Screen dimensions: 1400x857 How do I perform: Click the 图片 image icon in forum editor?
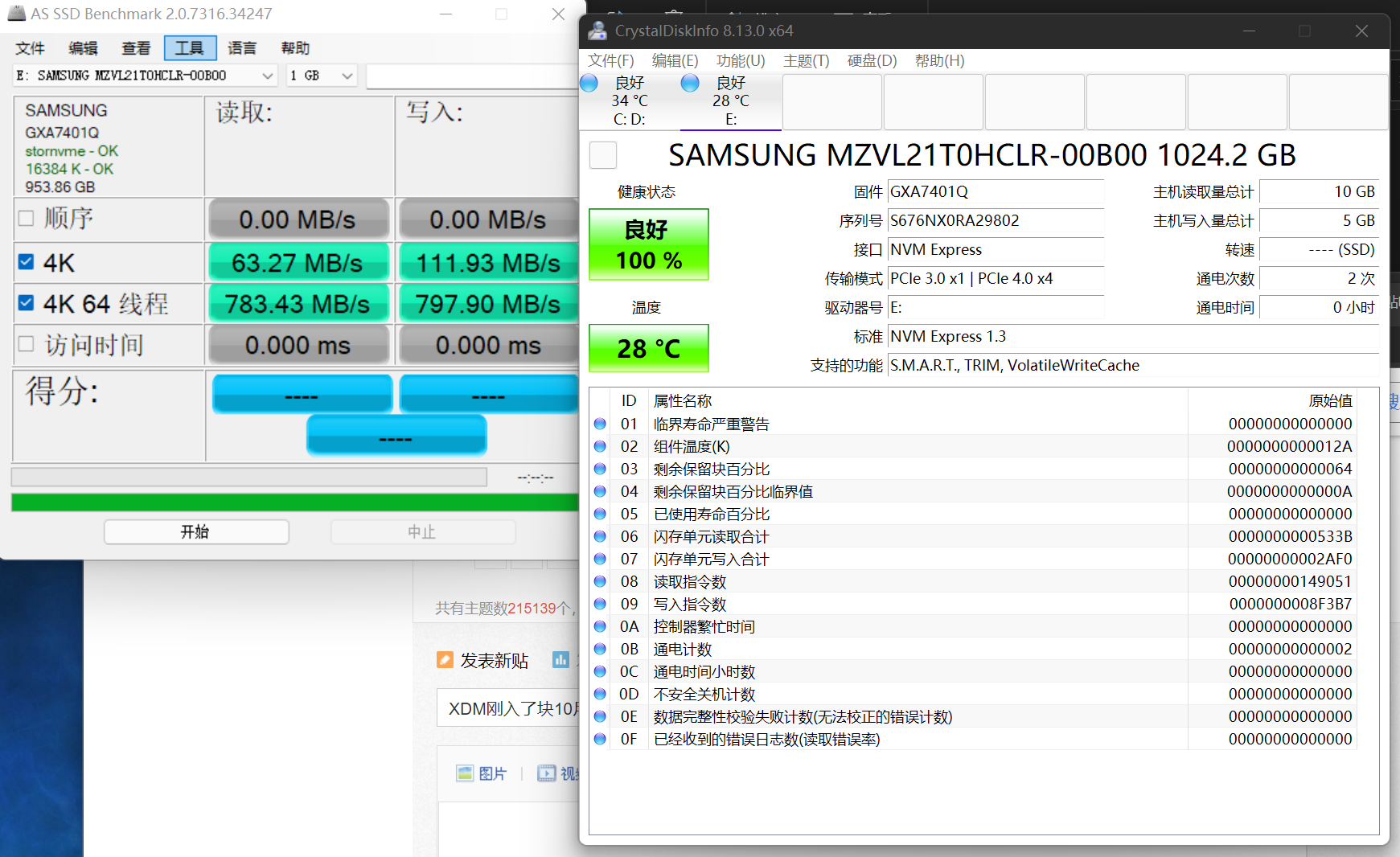point(465,773)
